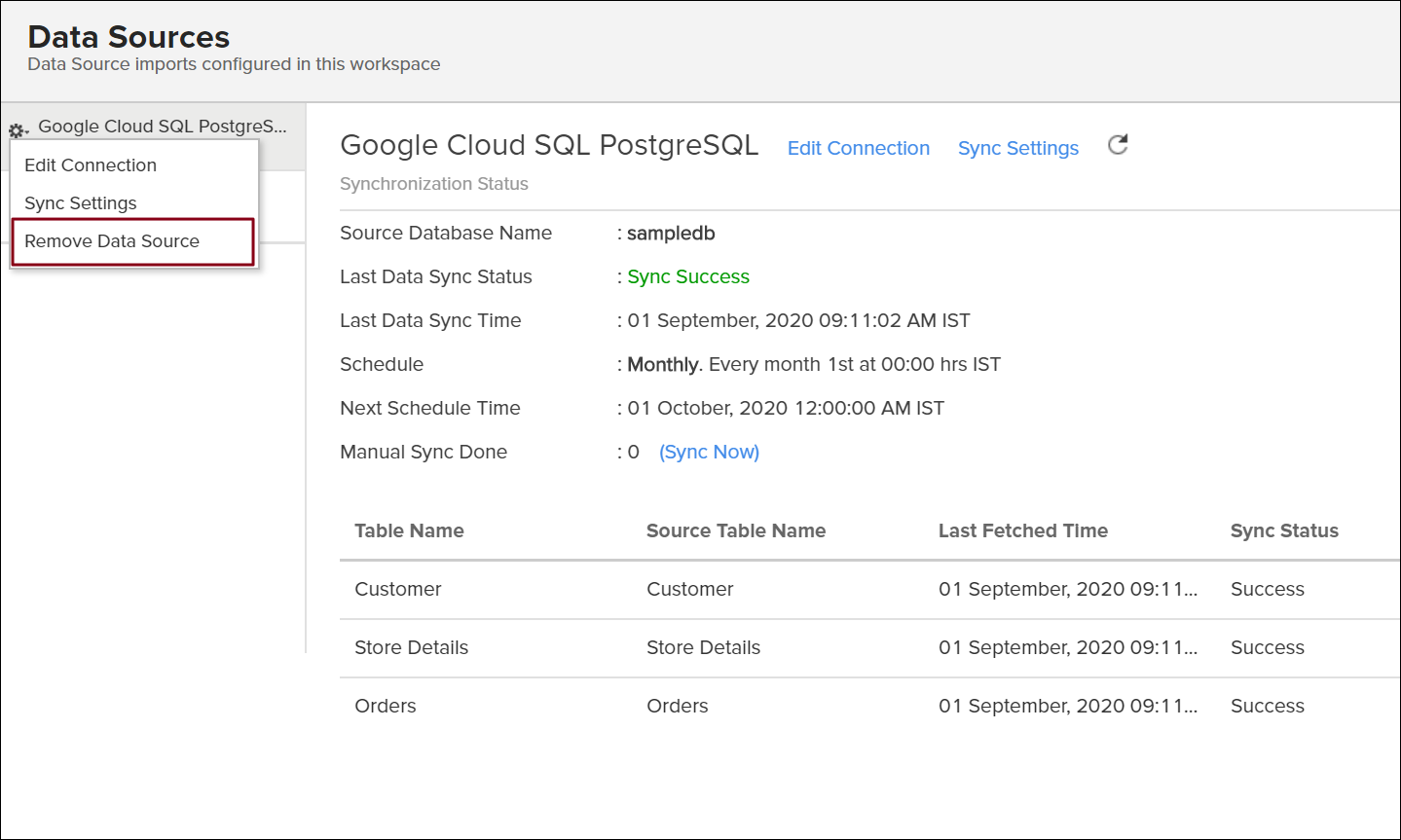Open "Sync Settings" from the context menu
This screenshot has height=840, width=1401.
(81, 202)
